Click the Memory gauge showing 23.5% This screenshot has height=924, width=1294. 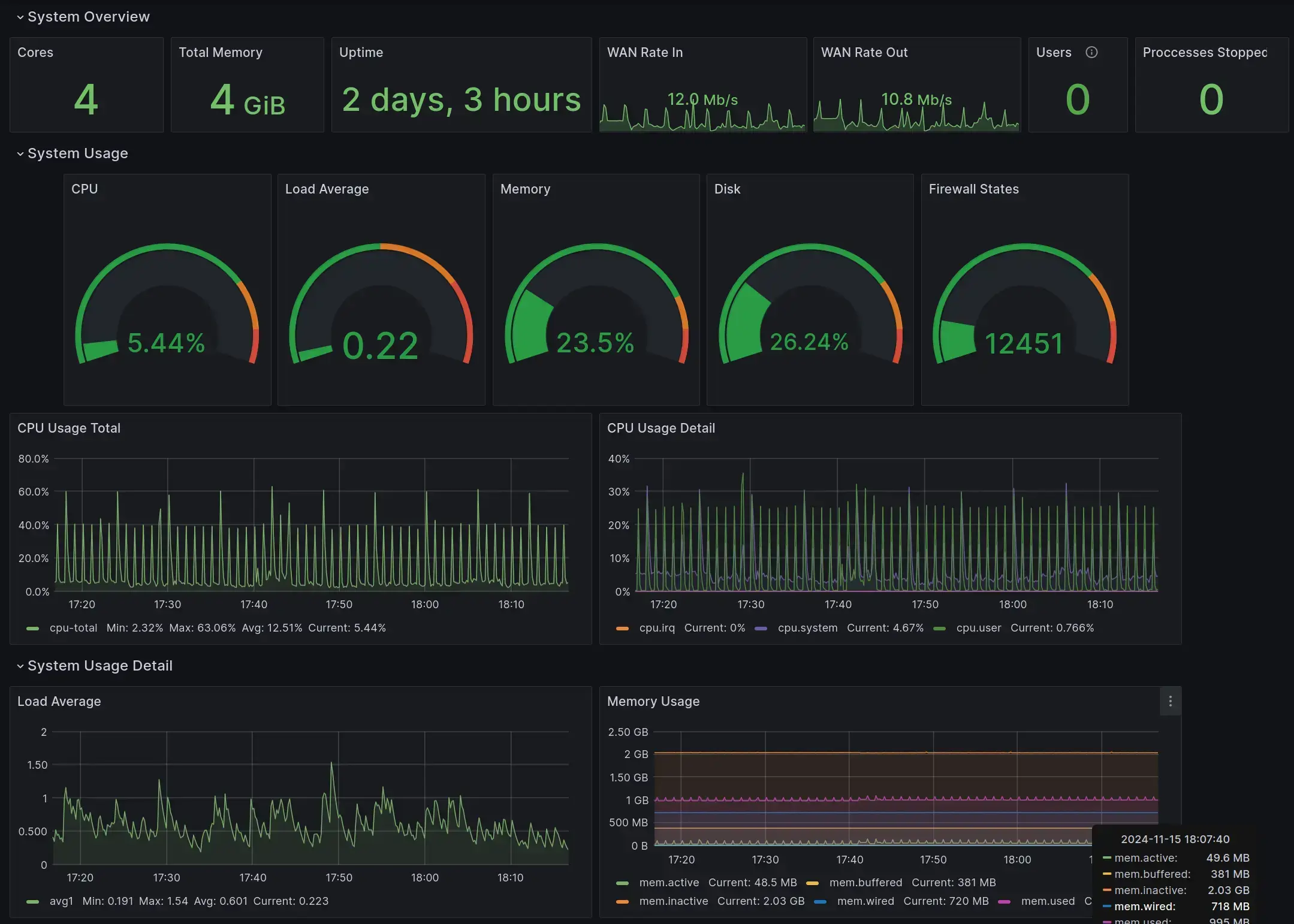(596, 304)
